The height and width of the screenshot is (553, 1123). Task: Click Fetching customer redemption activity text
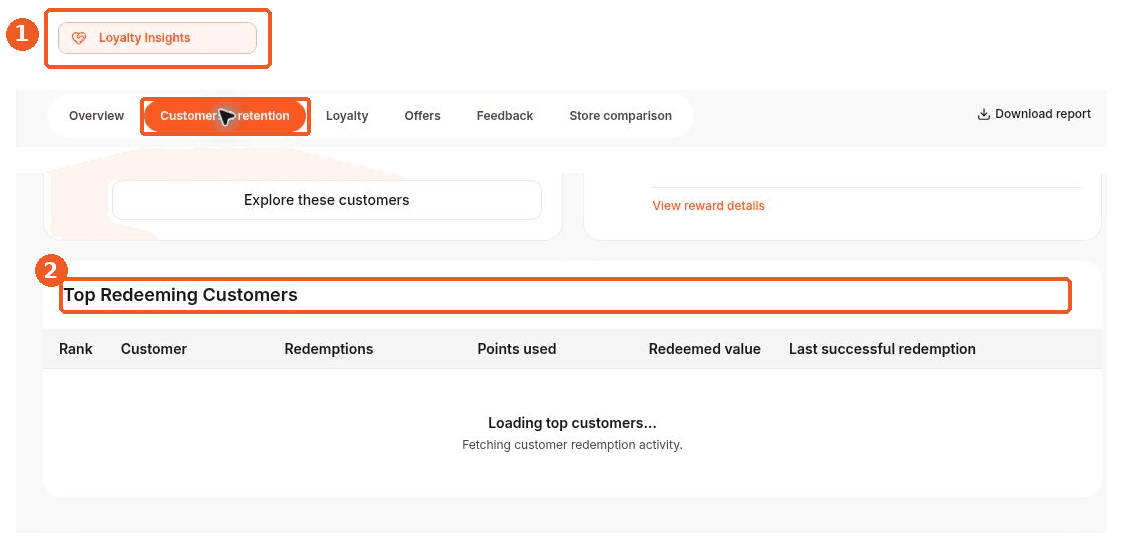pyautogui.click(x=572, y=445)
